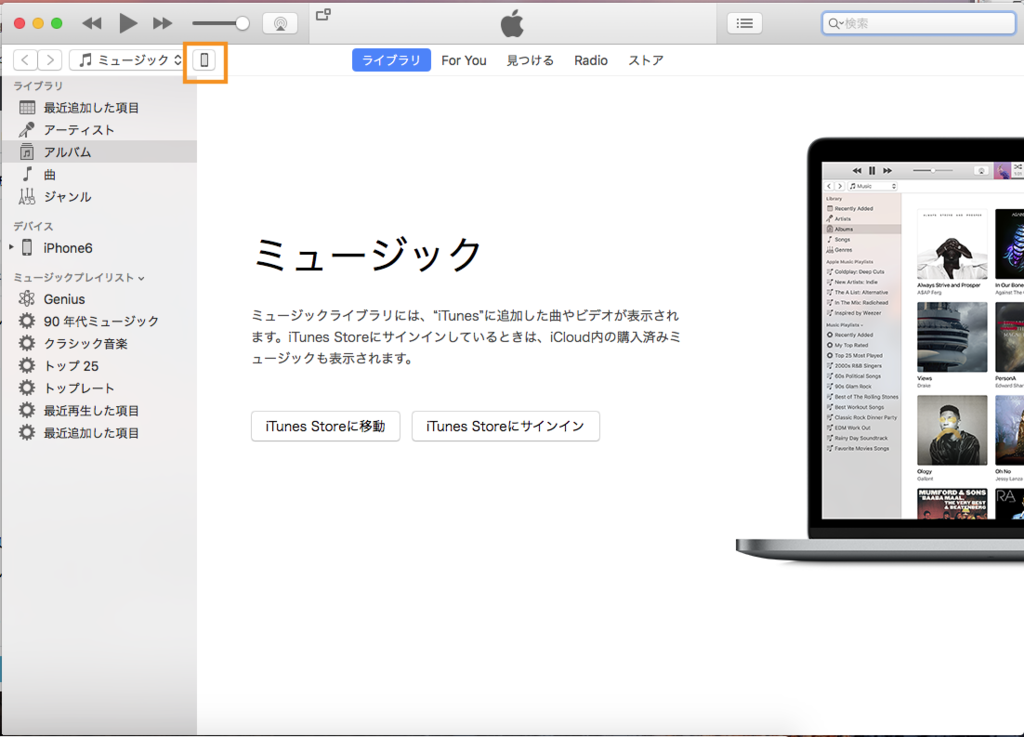Open the ミュージック media type dropdown

[127, 60]
